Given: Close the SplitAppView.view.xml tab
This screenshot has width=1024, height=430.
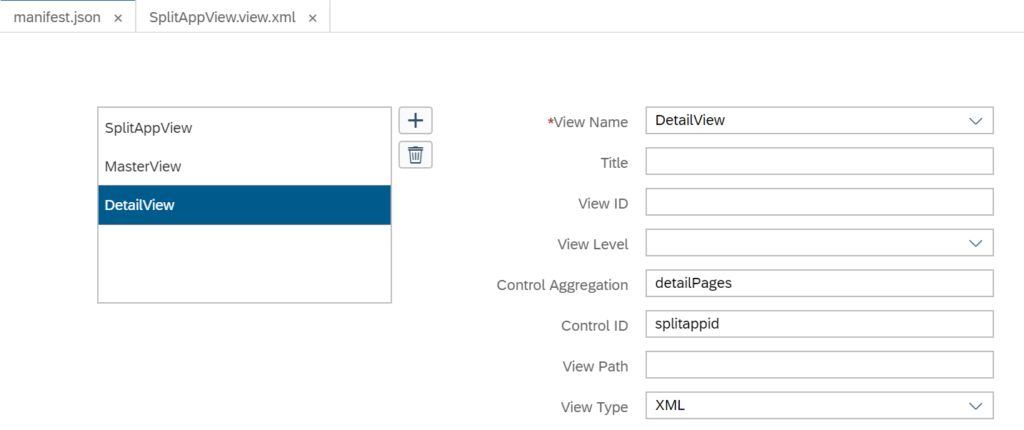Looking at the screenshot, I should point(313,18).
